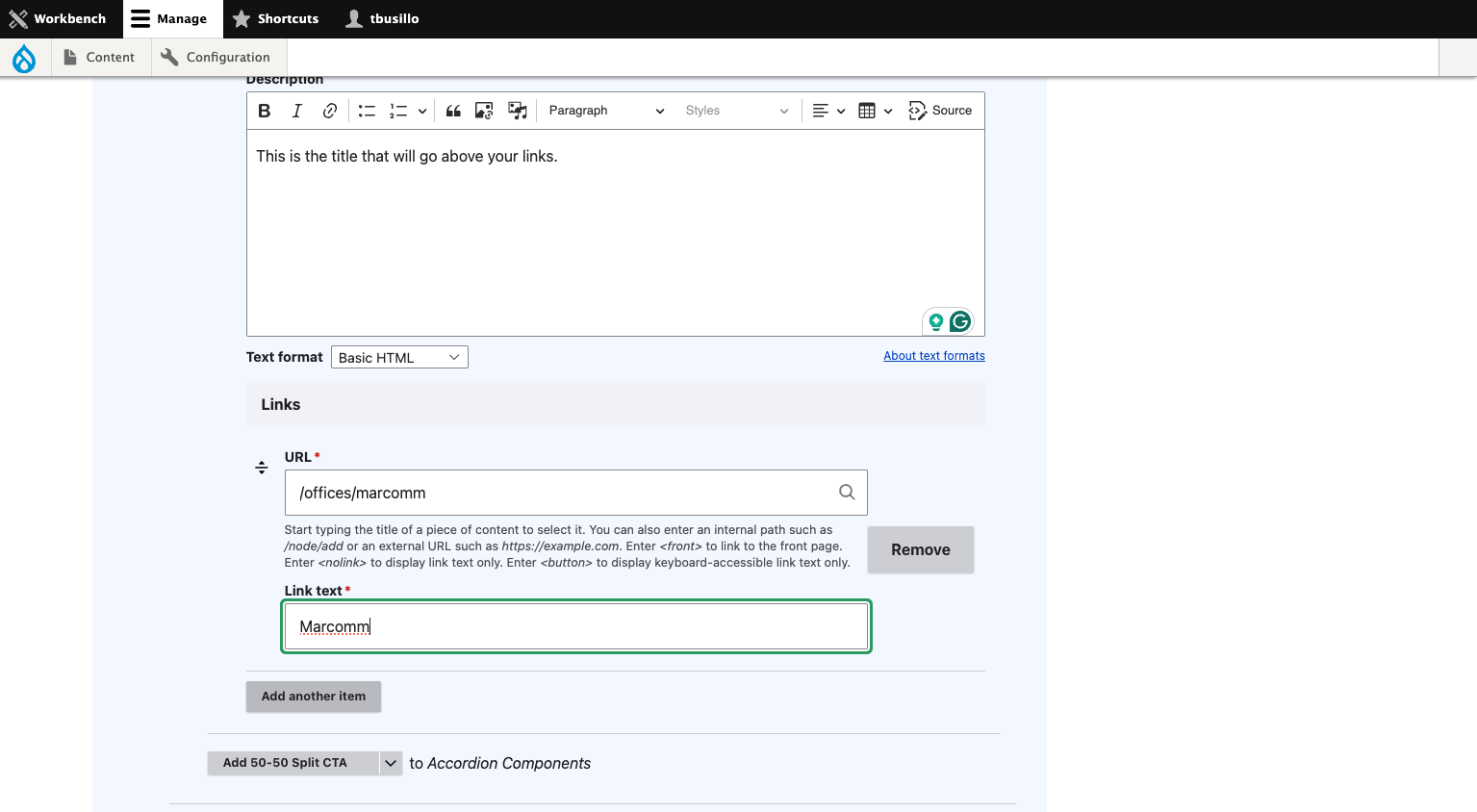Click the search icon in URL field
The image size is (1477, 812).
(847, 492)
